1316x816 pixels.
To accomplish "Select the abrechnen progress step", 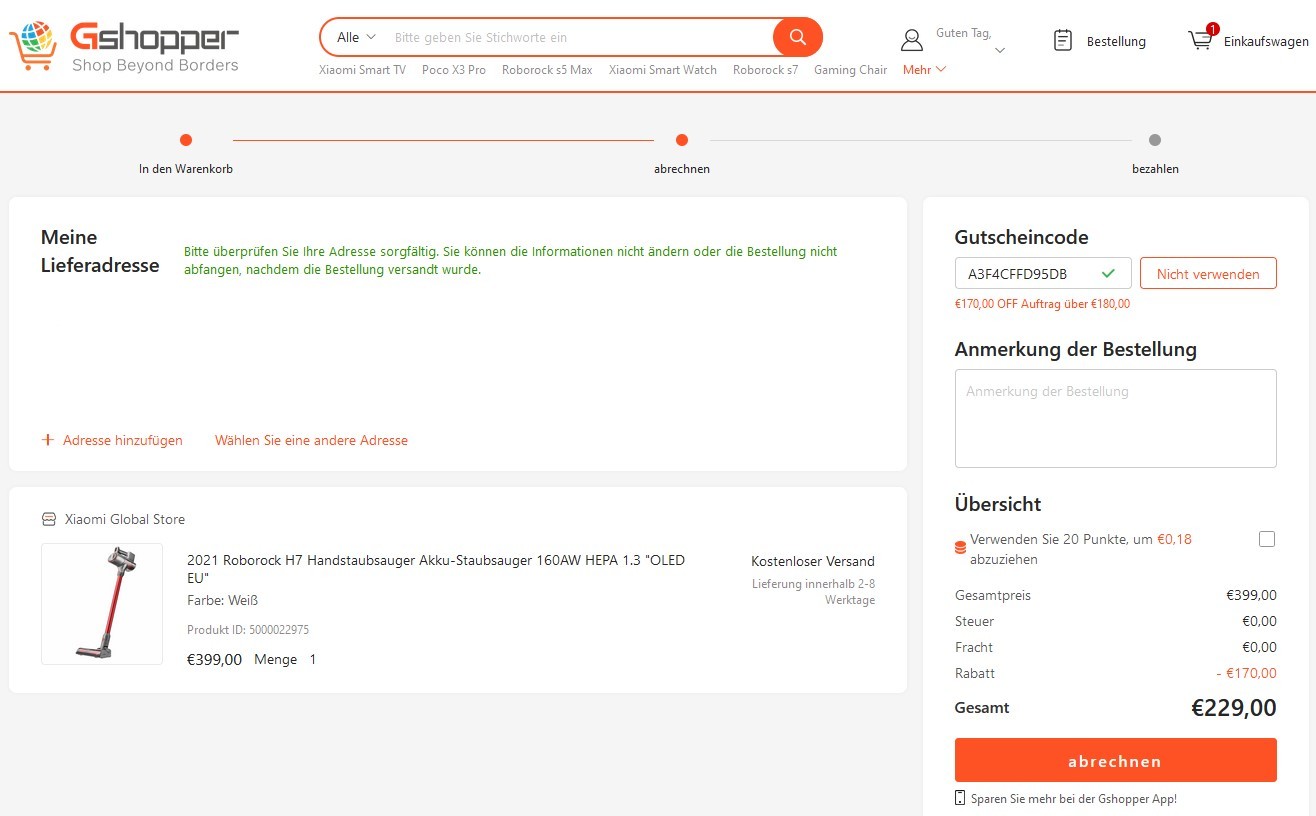I will 682,154.
